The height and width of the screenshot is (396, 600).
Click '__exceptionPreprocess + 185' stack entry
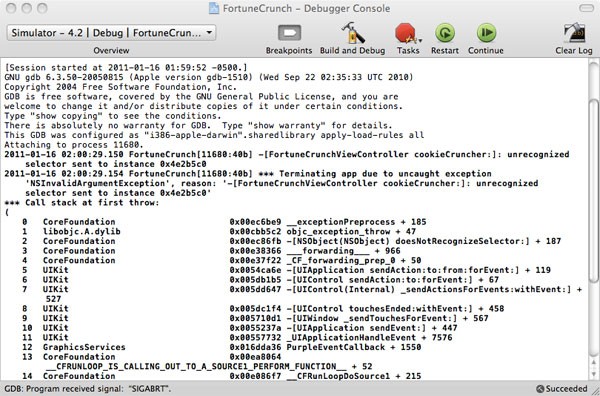coord(356,222)
